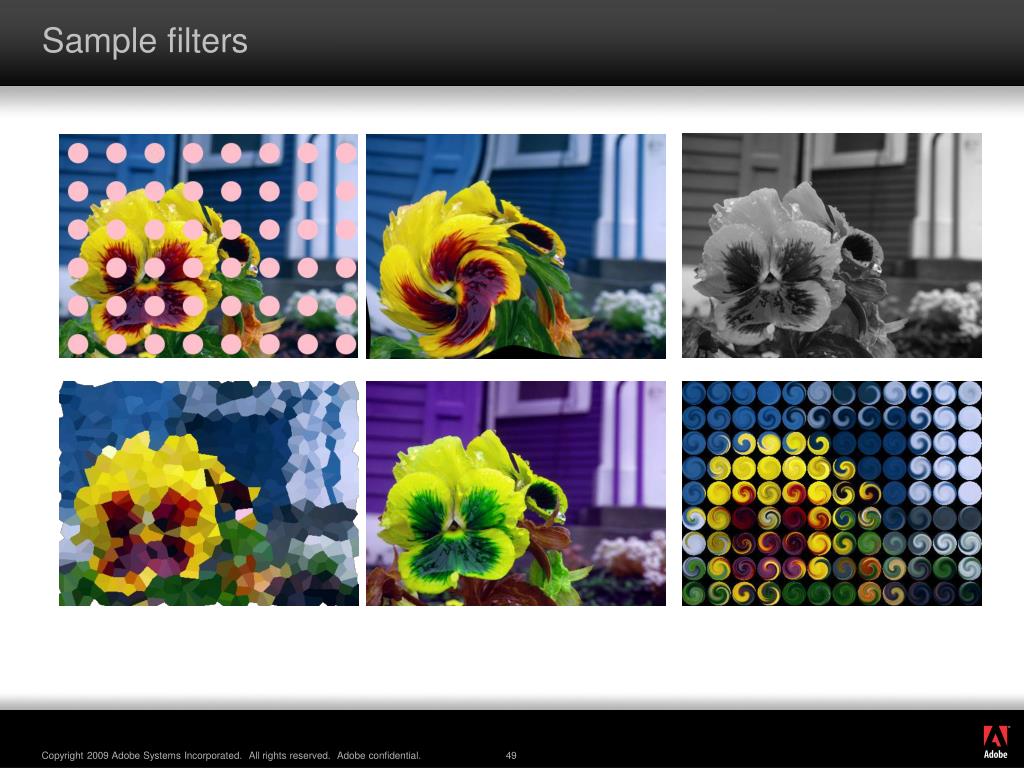
Task: Click the purple hue-shifted pansy image
Action: click(516, 493)
